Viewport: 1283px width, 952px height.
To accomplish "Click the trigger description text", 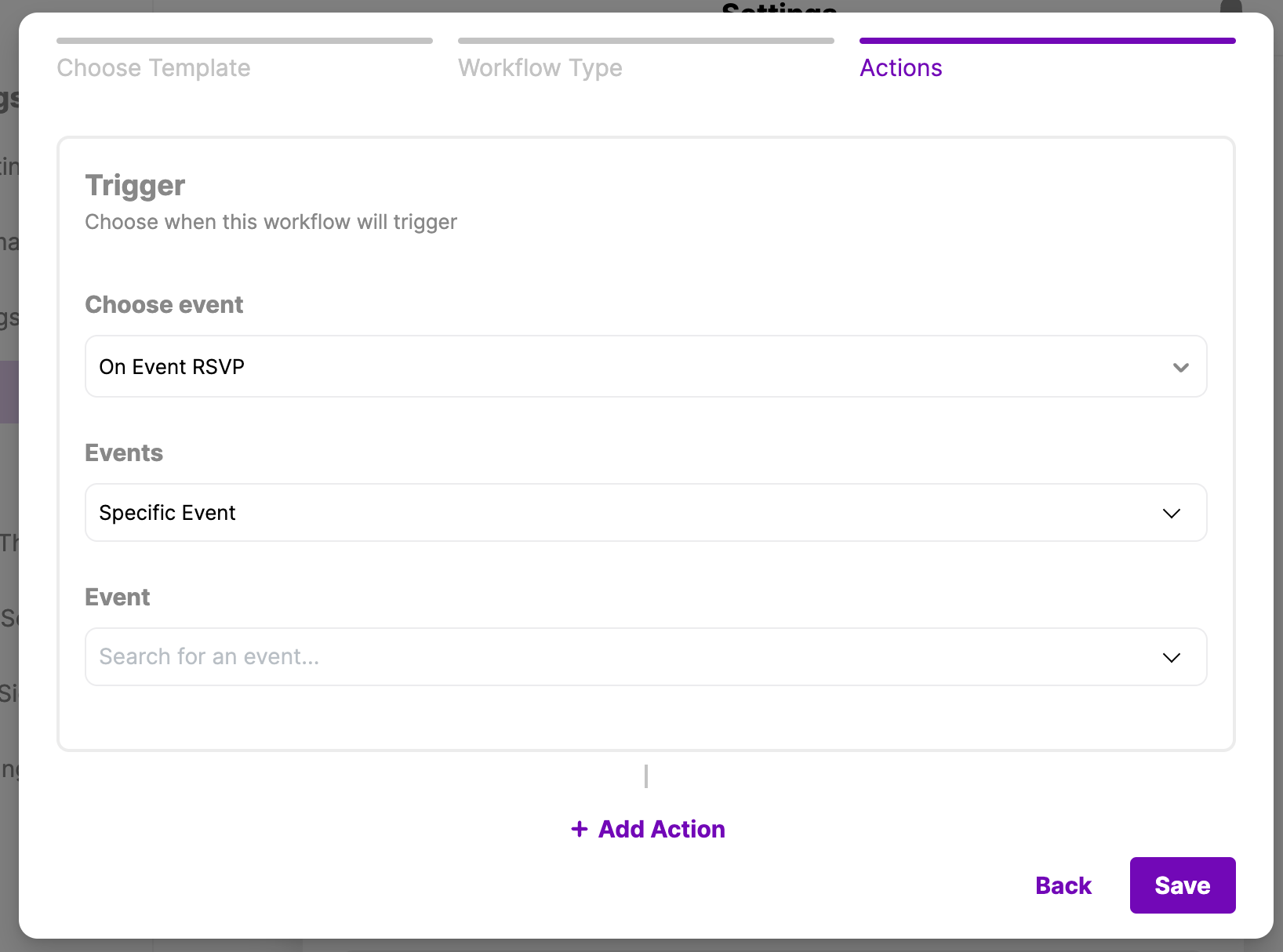I will pos(271,223).
